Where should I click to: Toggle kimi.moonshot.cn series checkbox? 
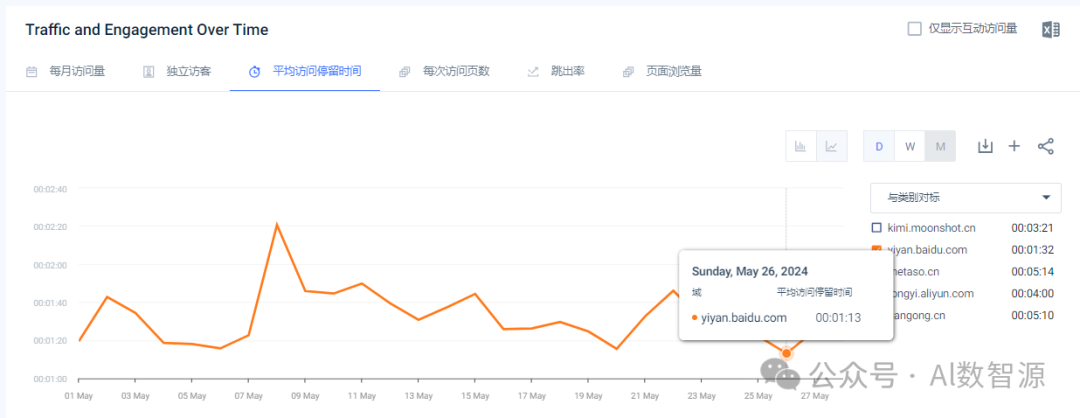tap(877, 228)
